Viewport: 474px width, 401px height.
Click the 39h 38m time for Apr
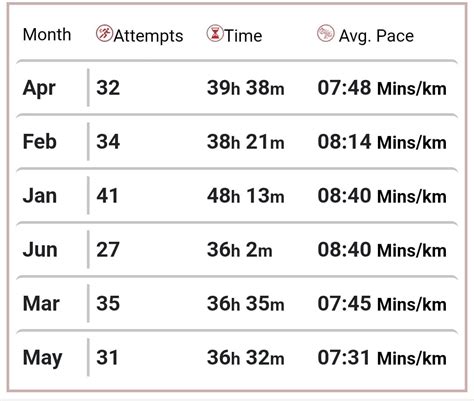[x=246, y=88]
